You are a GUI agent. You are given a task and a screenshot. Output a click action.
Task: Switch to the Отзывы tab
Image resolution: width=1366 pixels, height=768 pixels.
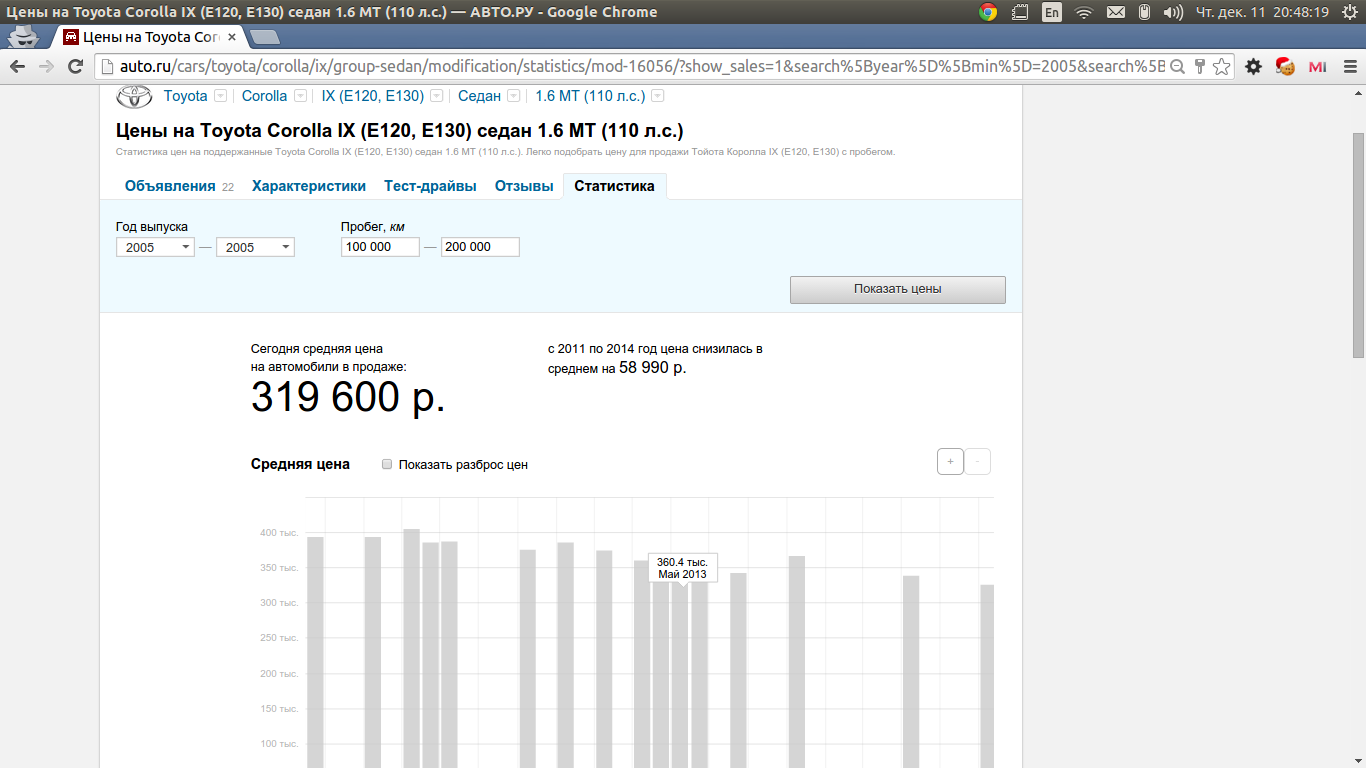click(x=524, y=186)
